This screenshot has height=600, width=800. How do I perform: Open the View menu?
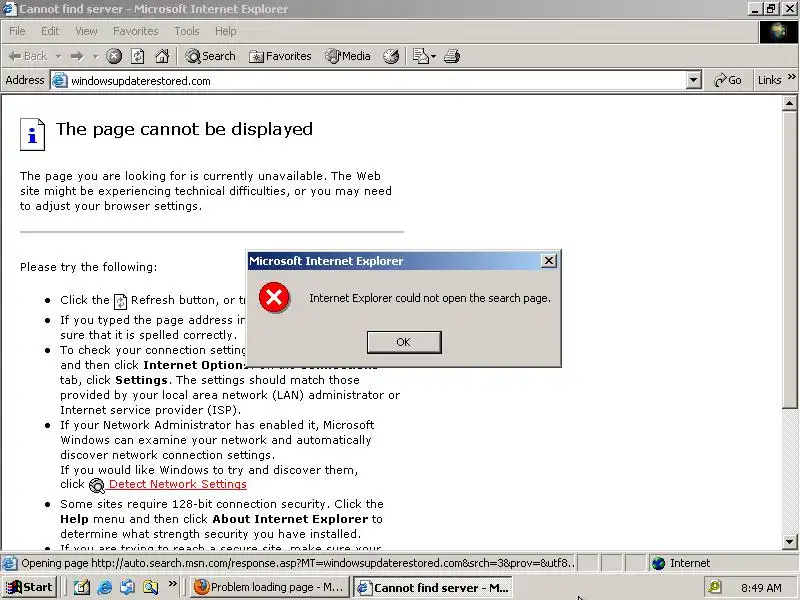86,31
